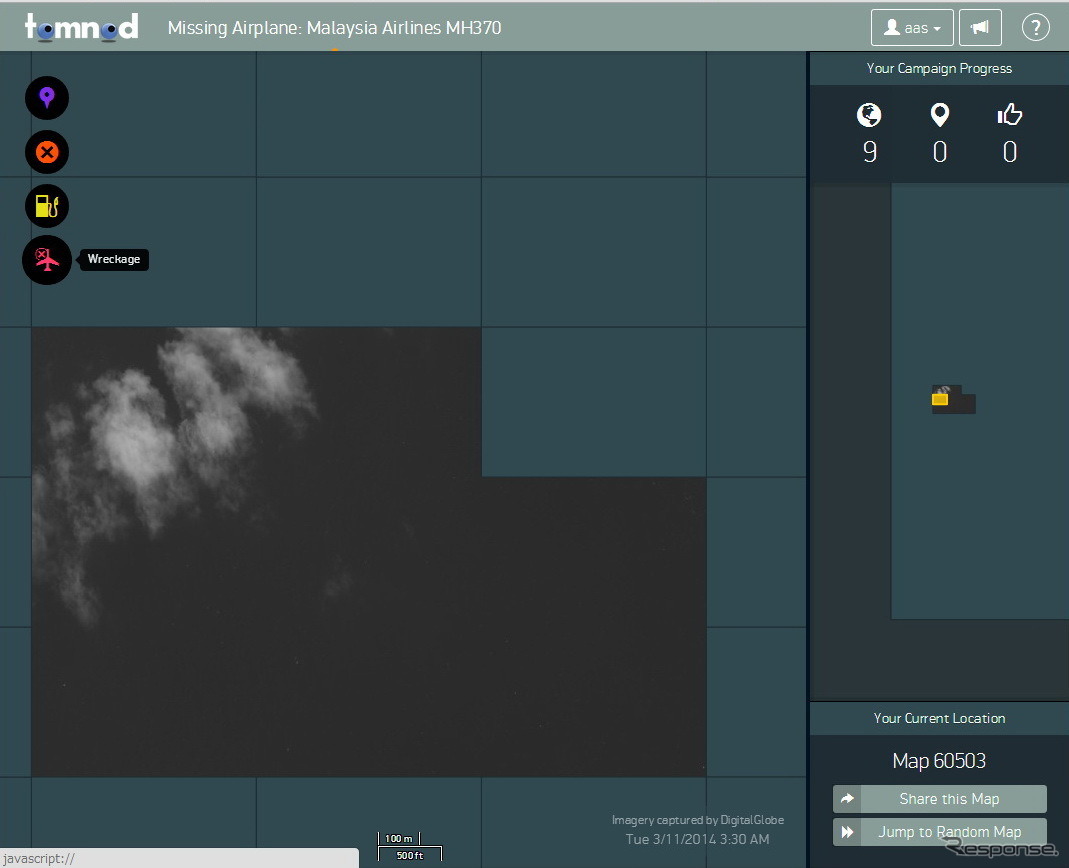Viewport: 1069px width, 868px height.
Task: Click the thumbs-up agreement counter icon
Action: tap(1009, 116)
